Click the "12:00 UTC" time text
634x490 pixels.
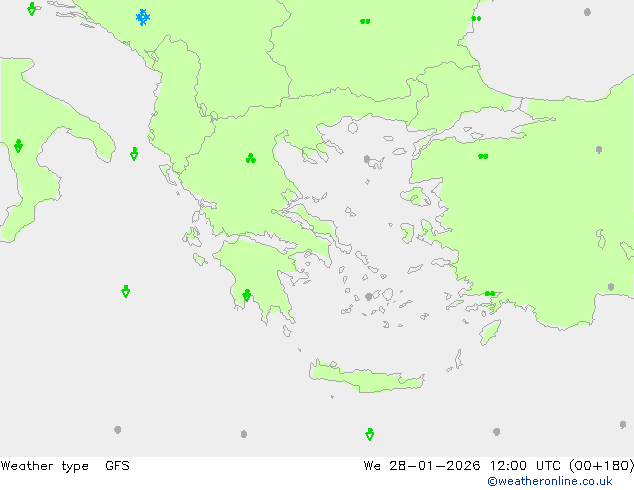tap(525, 466)
